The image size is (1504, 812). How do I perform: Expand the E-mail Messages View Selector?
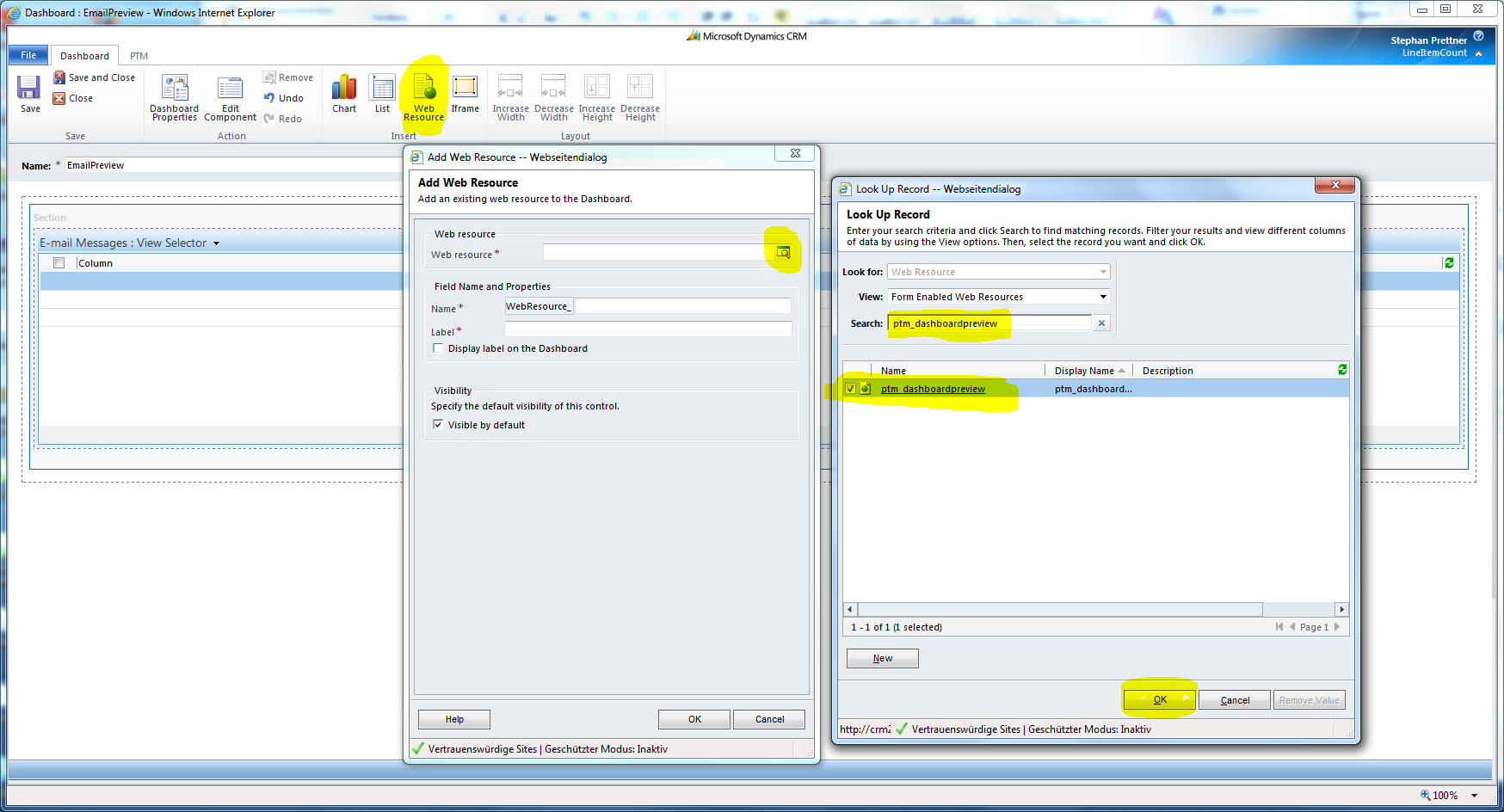(216, 243)
